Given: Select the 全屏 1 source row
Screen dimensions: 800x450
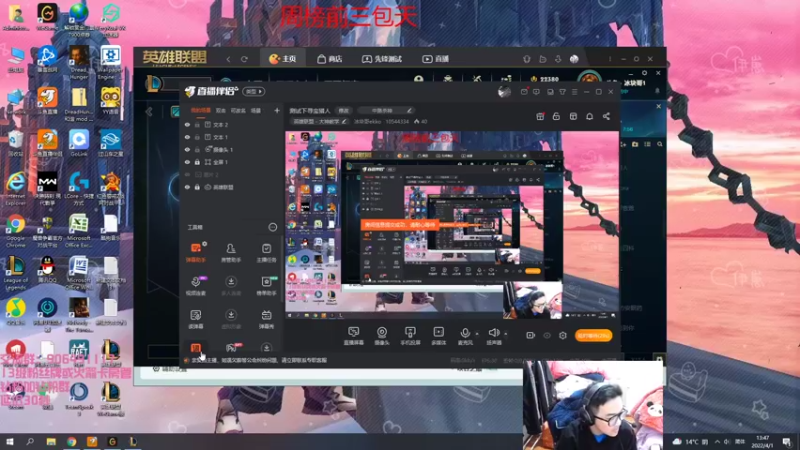Looking at the screenshot, I should click(232, 162).
